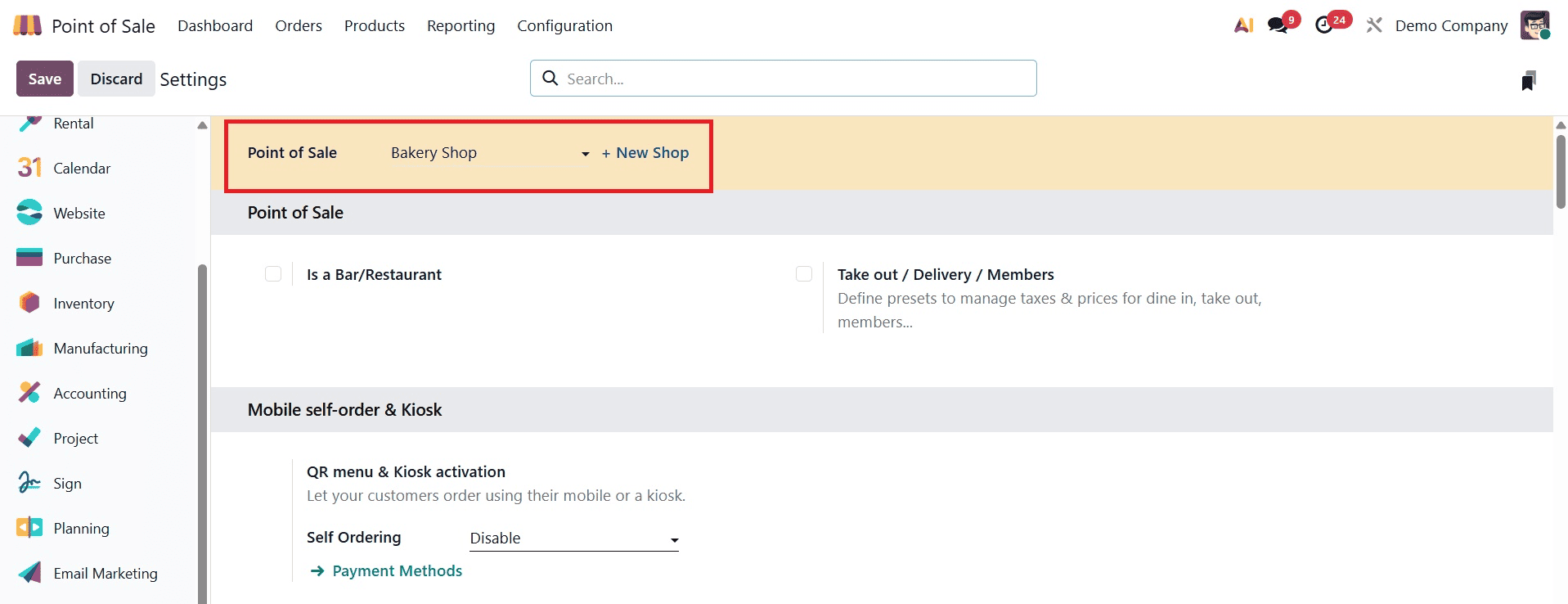This screenshot has height=604, width=1568.
Task: Click the Accounting app icon
Action: click(29, 393)
